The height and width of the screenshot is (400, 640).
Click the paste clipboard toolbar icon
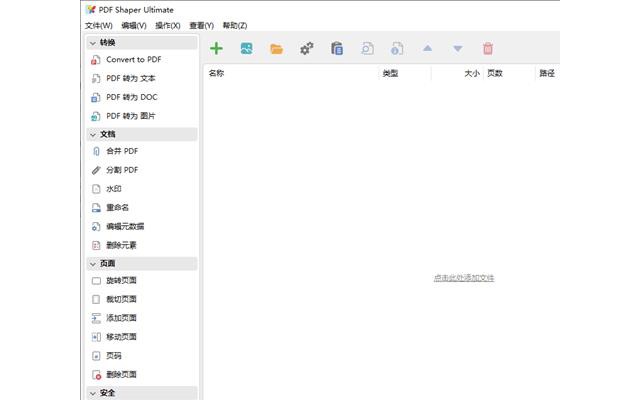pos(337,49)
